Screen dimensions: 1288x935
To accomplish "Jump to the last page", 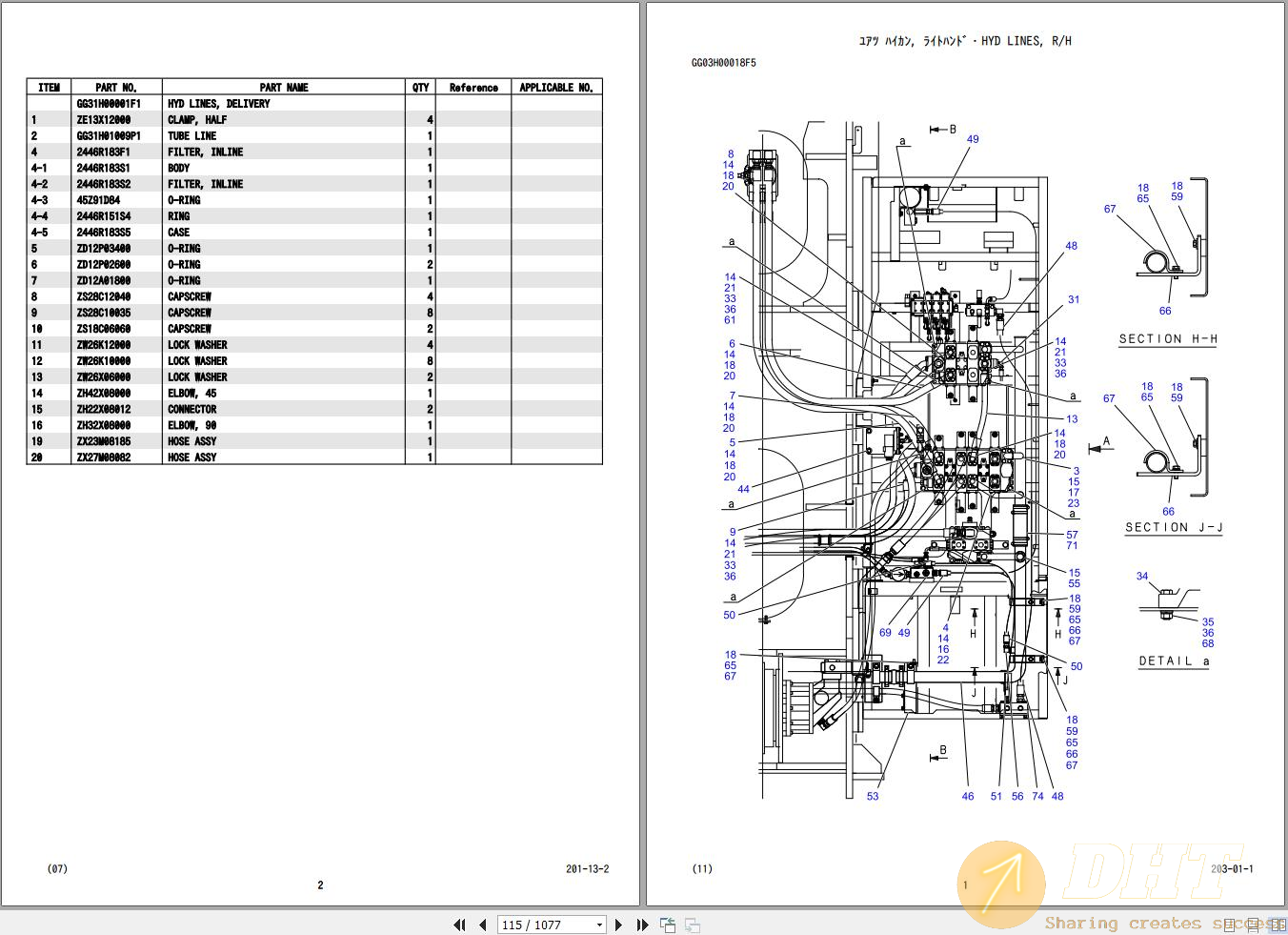I will 642,925.
